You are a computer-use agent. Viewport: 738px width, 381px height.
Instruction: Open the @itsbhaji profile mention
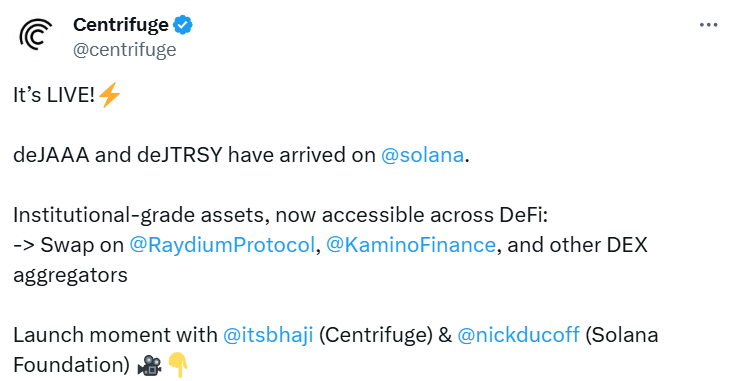[x=268, y=335]
